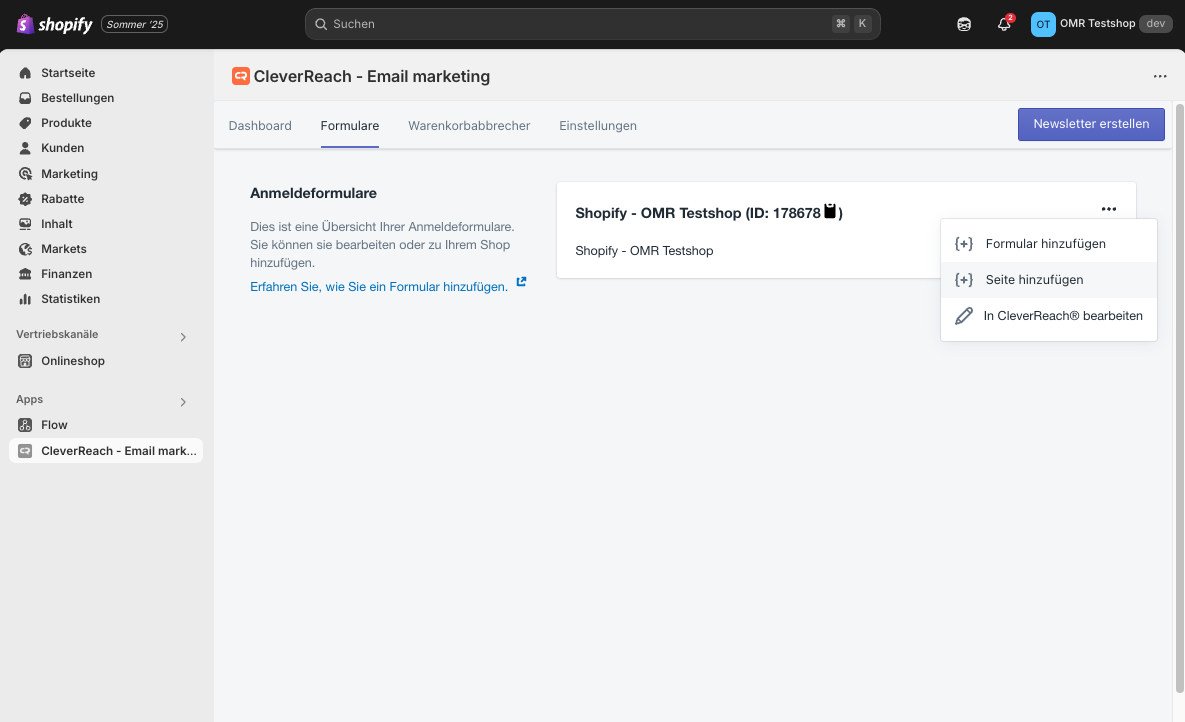Switch to the Warenkorbabbrecher tab

(x=469, y=125)
